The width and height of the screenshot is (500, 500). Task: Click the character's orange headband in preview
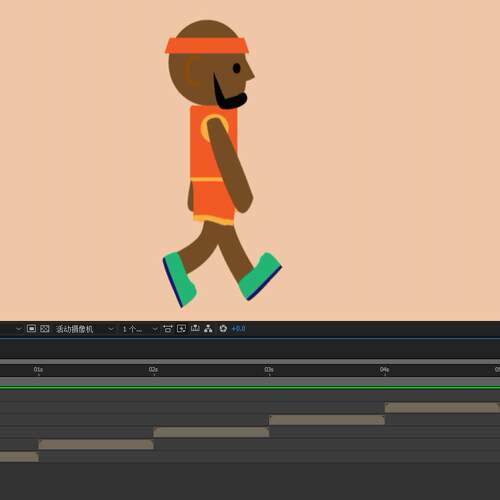click(x=207, y=46)
